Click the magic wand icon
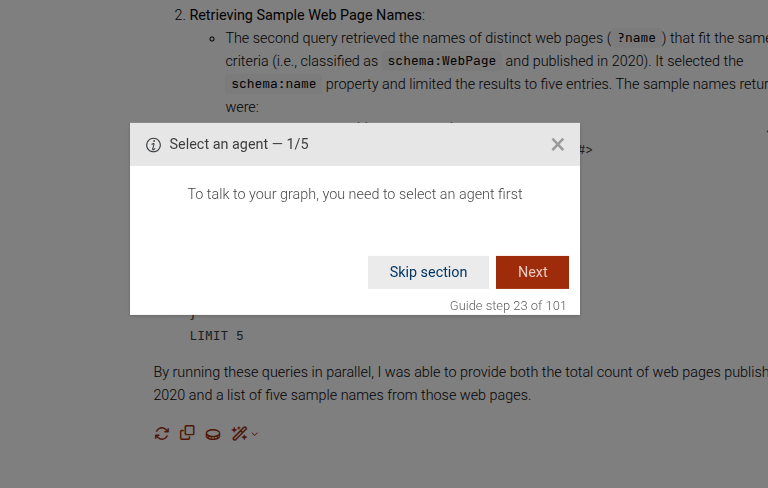 tap(239, 433)
